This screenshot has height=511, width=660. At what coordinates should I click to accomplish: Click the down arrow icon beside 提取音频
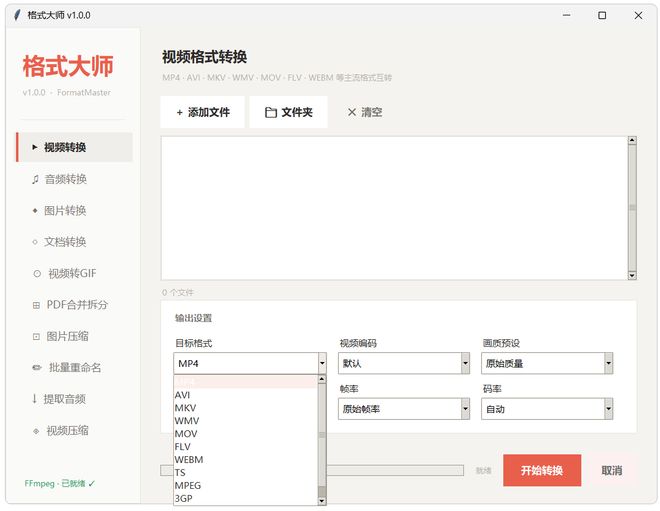click(35, 399)
